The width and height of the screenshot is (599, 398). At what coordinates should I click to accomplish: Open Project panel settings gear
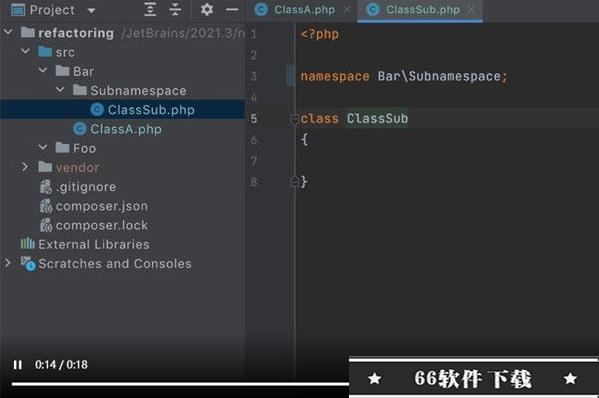coord(207,10)
